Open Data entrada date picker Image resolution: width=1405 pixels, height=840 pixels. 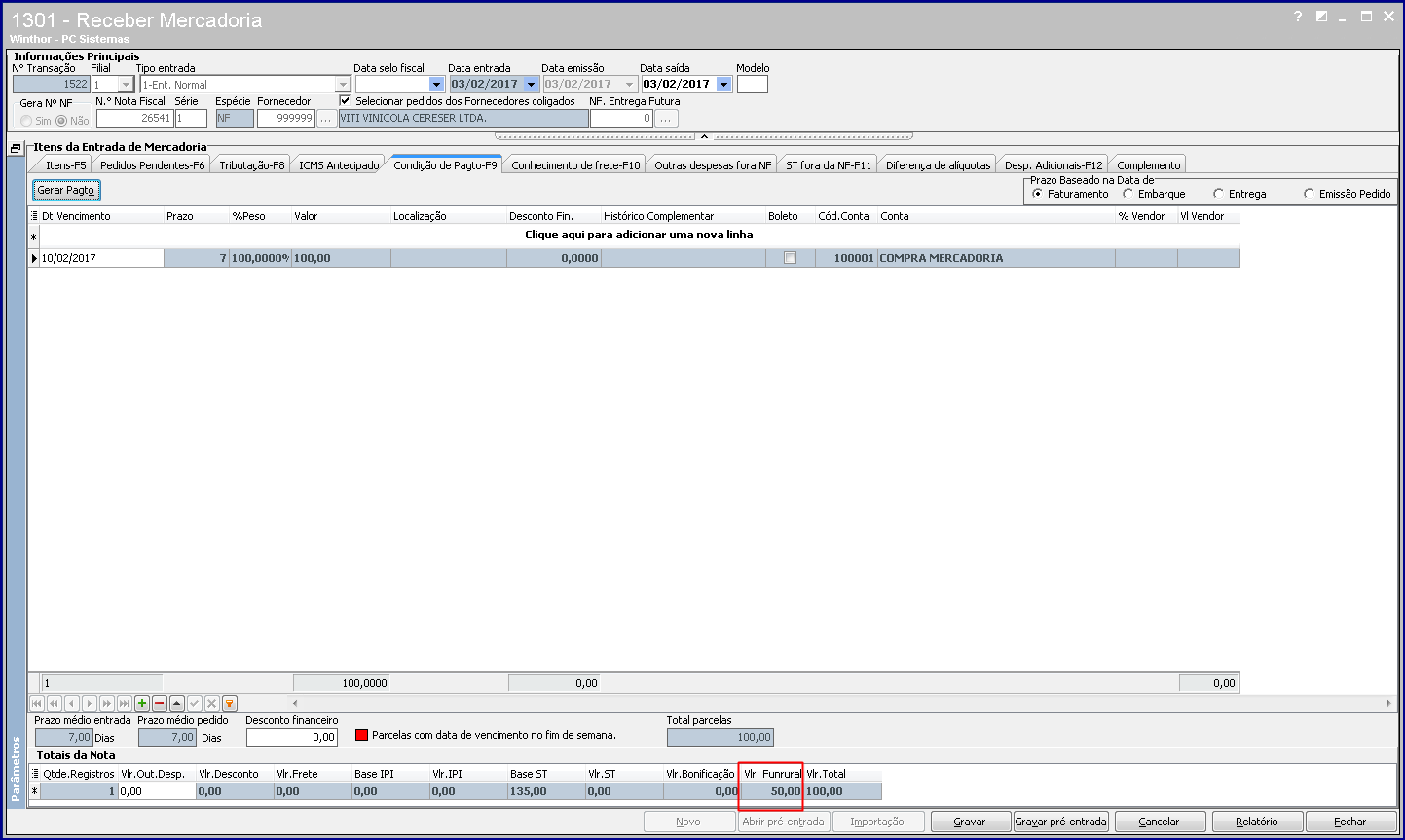coord(531,85)
